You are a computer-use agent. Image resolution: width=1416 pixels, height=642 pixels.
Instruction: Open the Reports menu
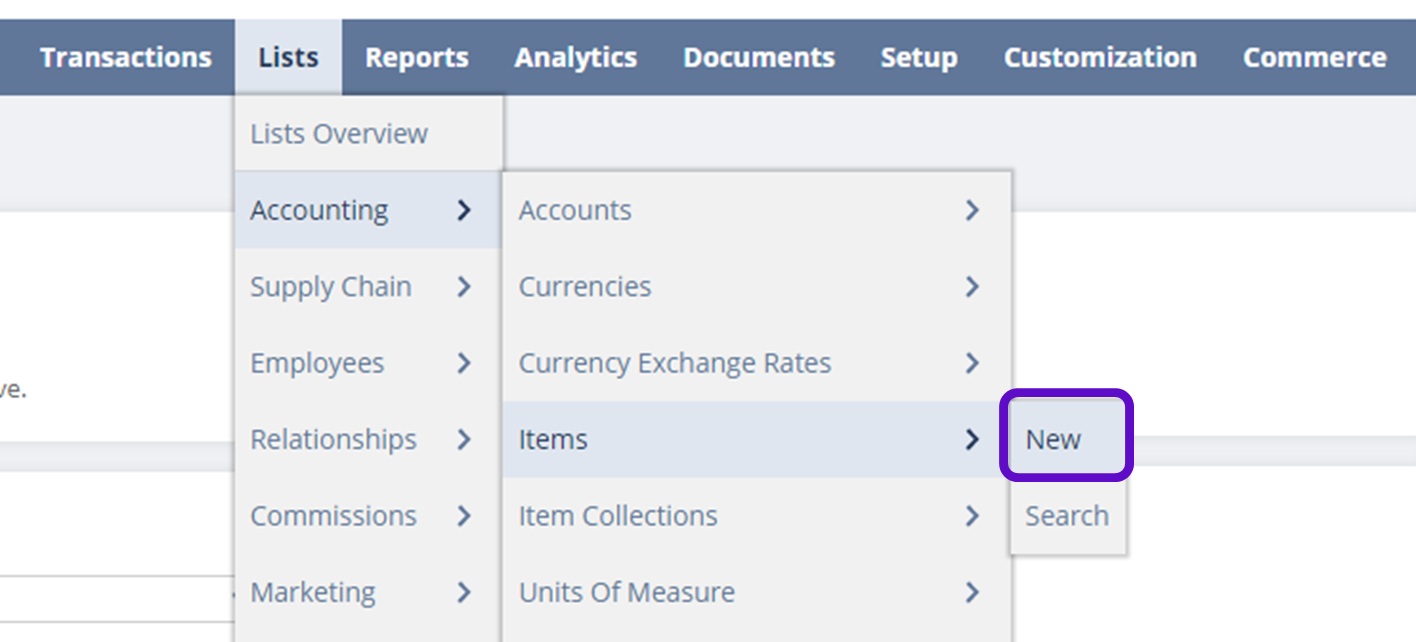click(x=416, y=58)
